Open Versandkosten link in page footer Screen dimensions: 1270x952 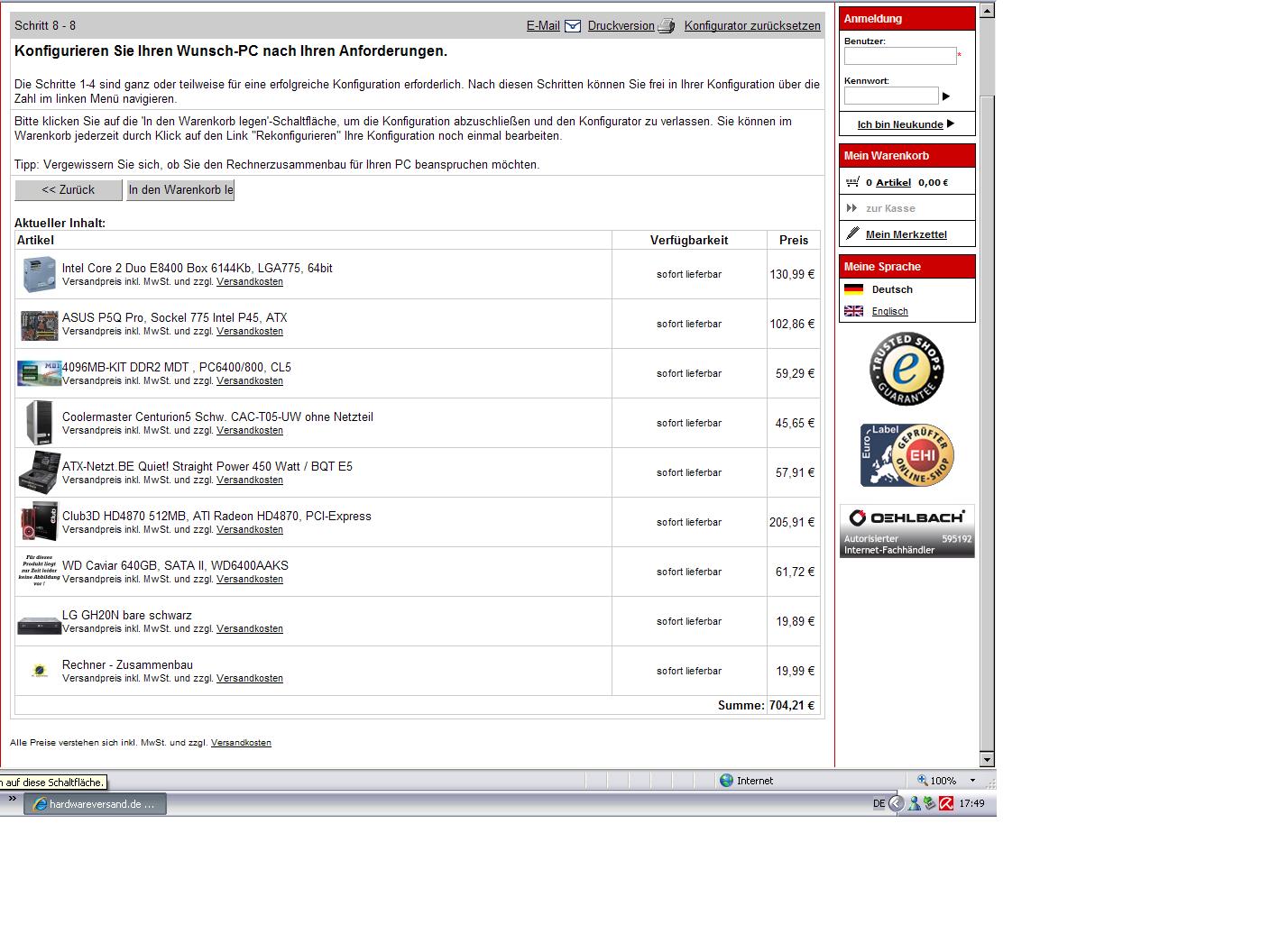(x=241, y=743)
